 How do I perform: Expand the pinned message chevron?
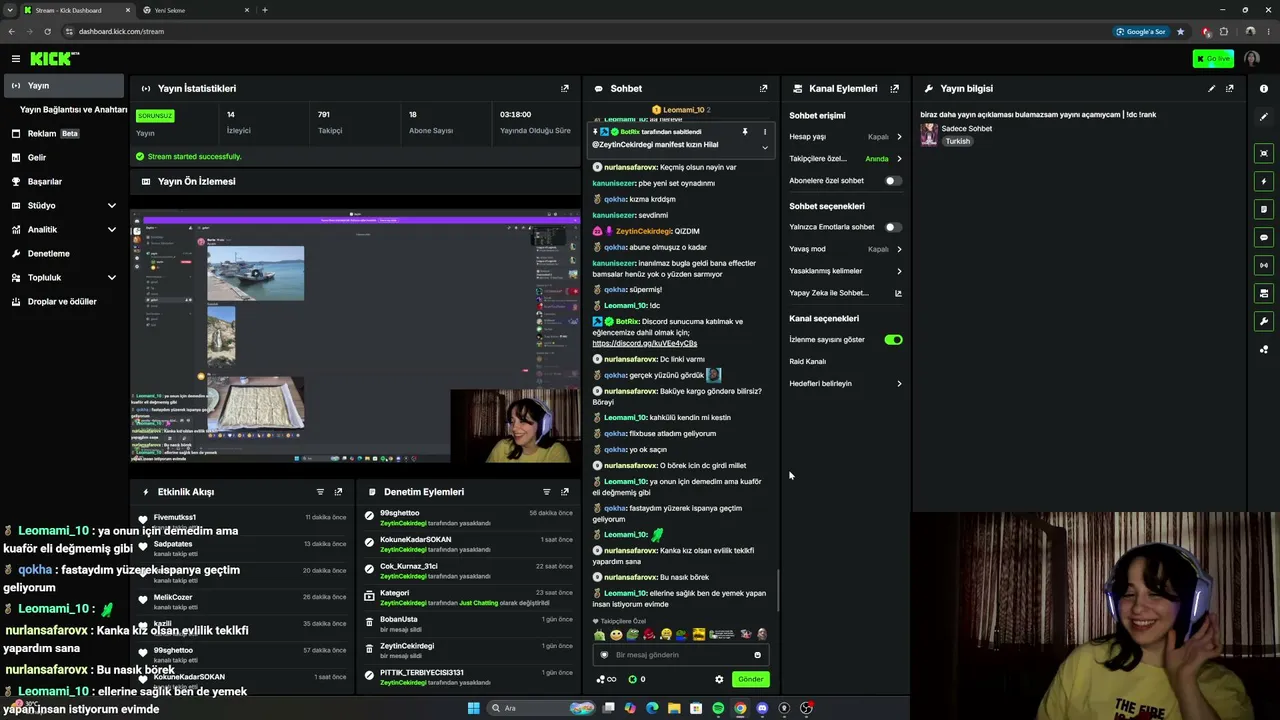[x=765, y=147]
